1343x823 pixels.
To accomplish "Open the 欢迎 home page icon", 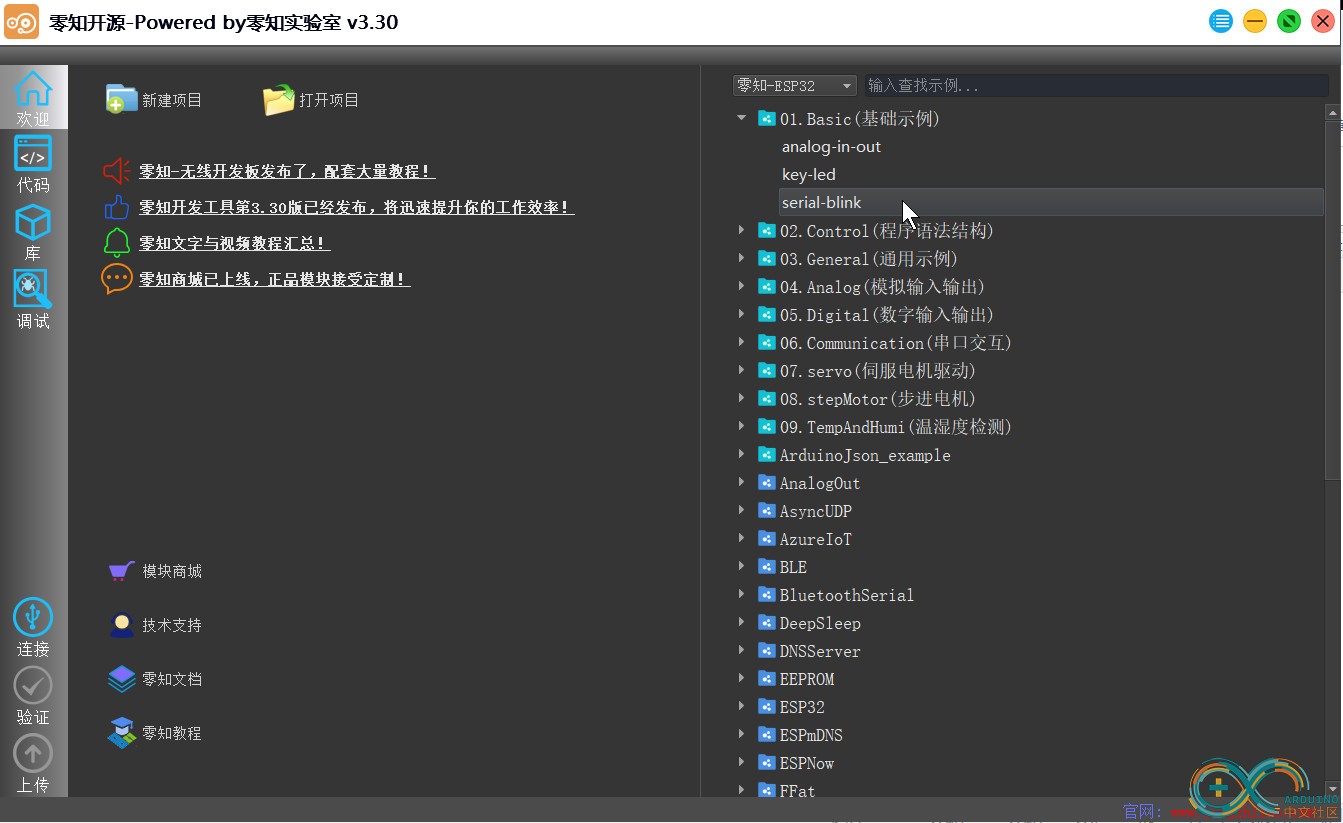I will click(33, 89).
